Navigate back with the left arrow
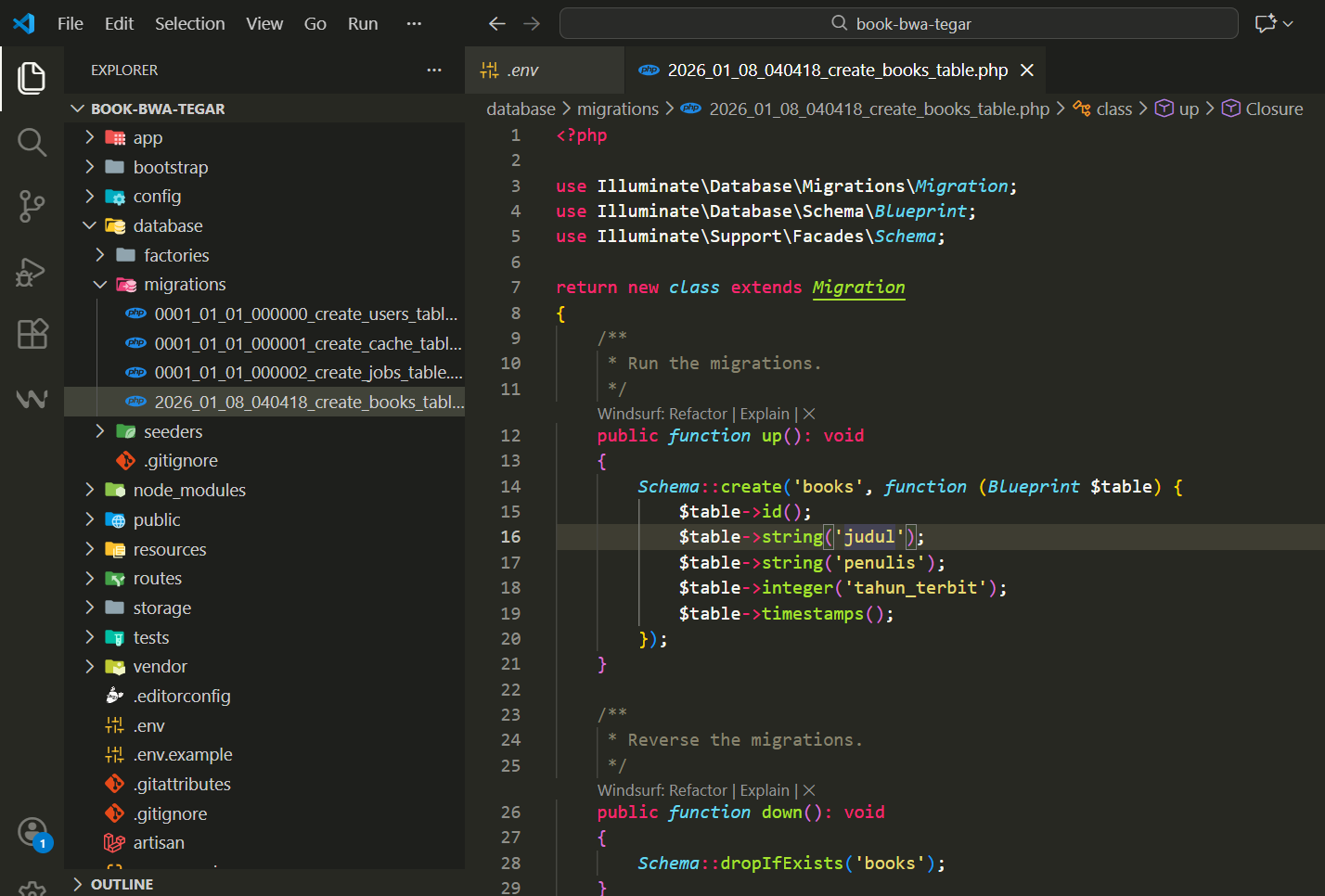 point(497,24)
